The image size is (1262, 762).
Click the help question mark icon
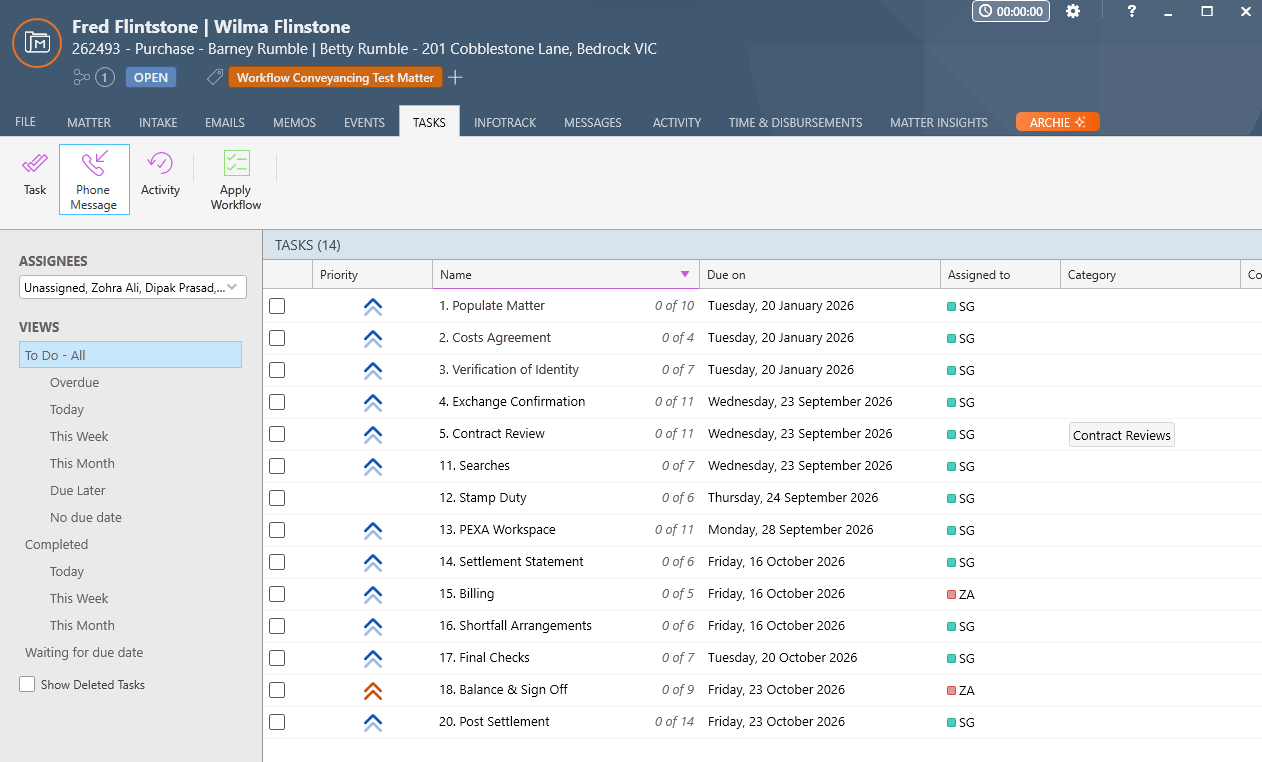(1131, 11)
